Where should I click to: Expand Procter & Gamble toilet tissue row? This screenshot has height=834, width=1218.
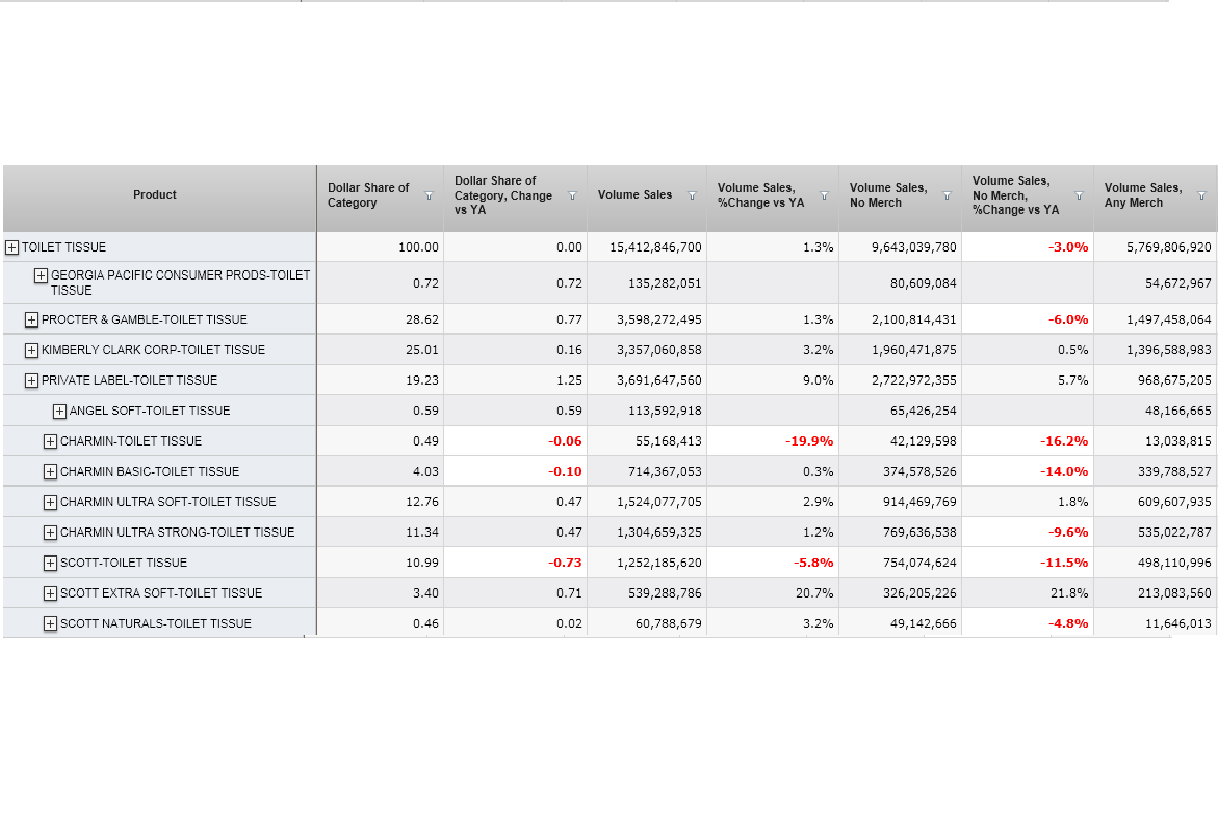point(32,320)
